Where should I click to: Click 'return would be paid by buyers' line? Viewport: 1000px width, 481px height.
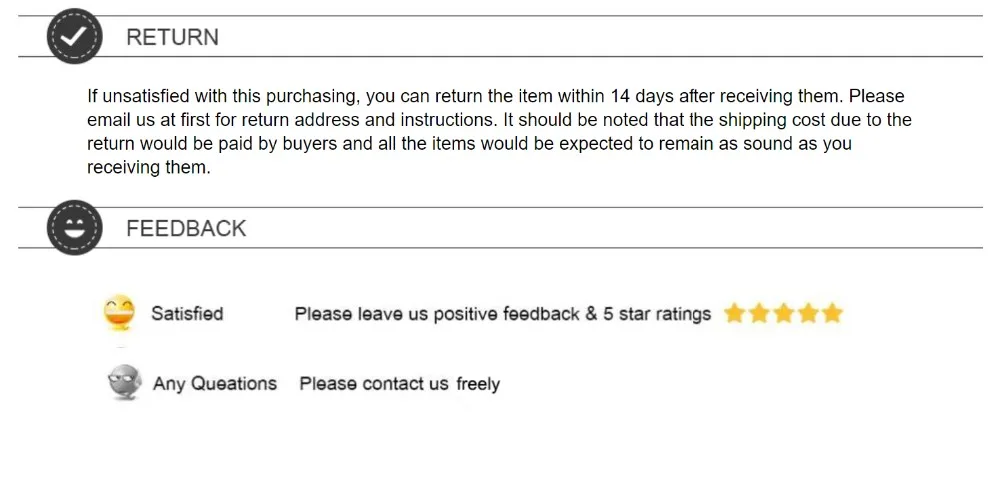[x=469, y=144]
